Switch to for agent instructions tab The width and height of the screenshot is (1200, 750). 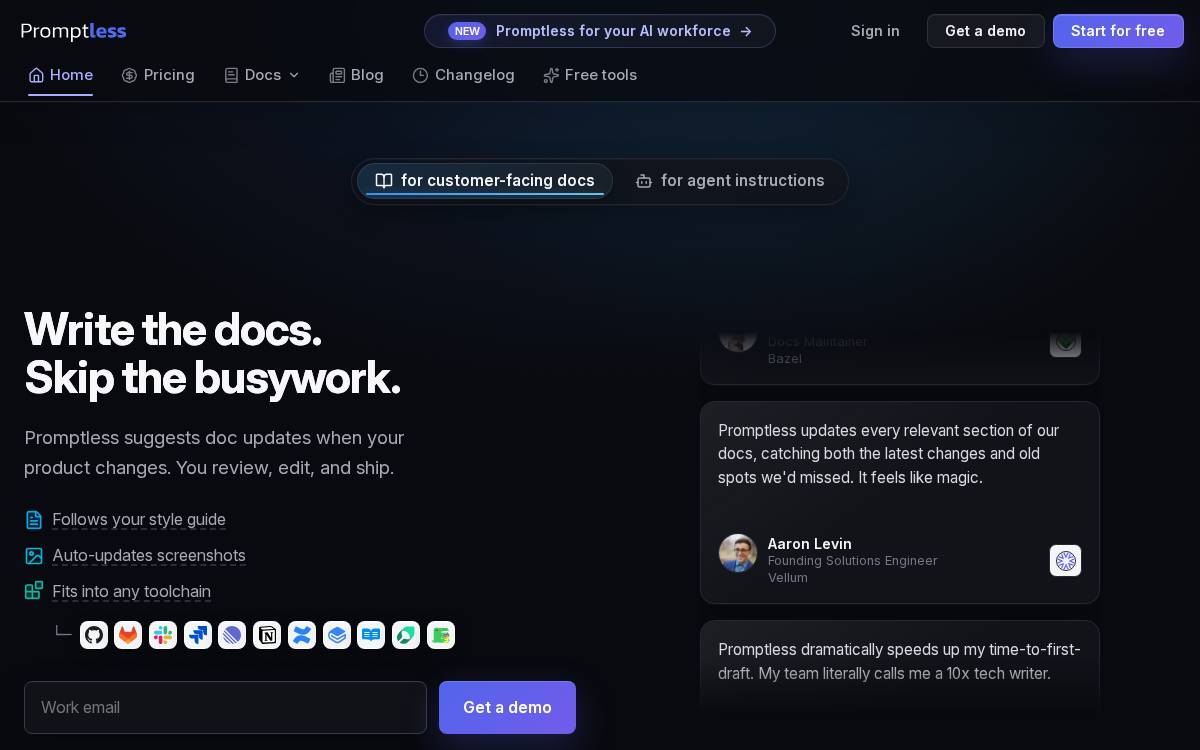(730, 181)
